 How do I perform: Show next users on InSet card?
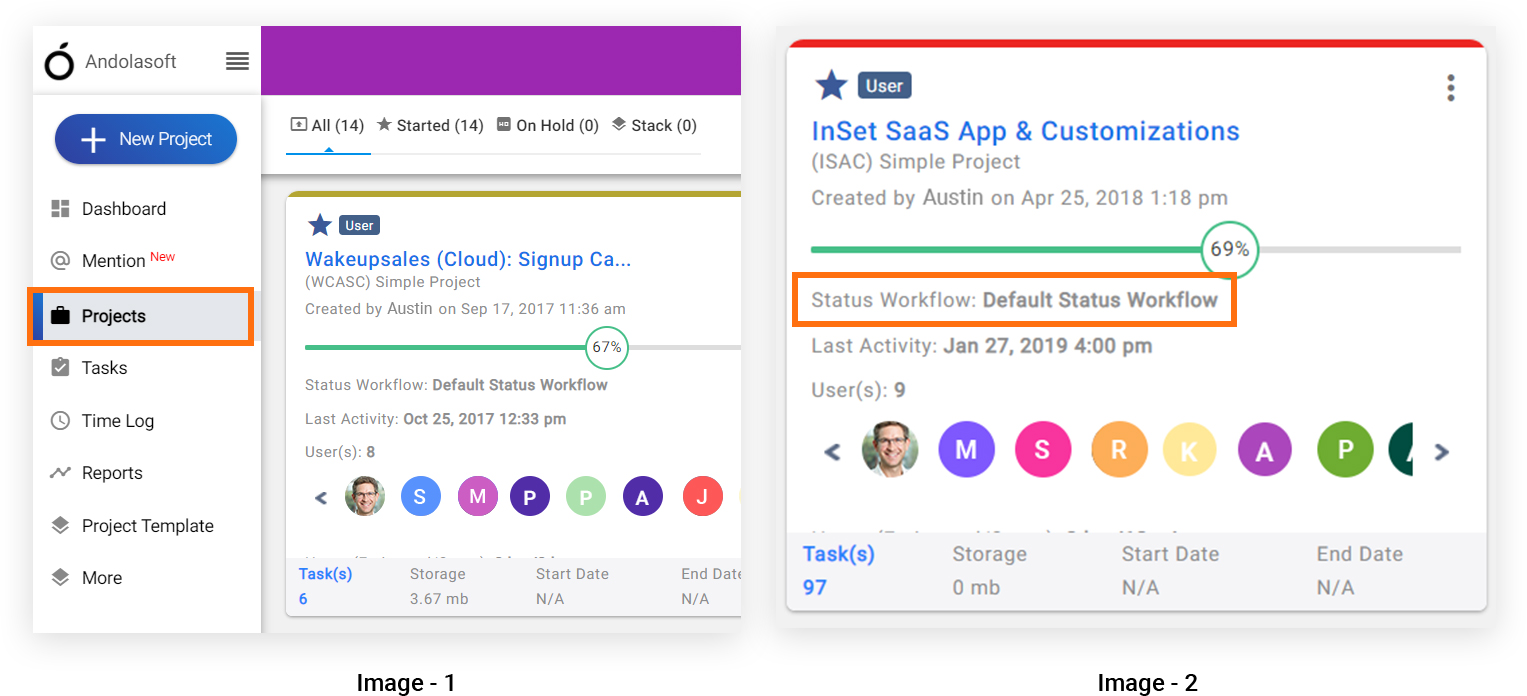click(x=1441, y=452)
